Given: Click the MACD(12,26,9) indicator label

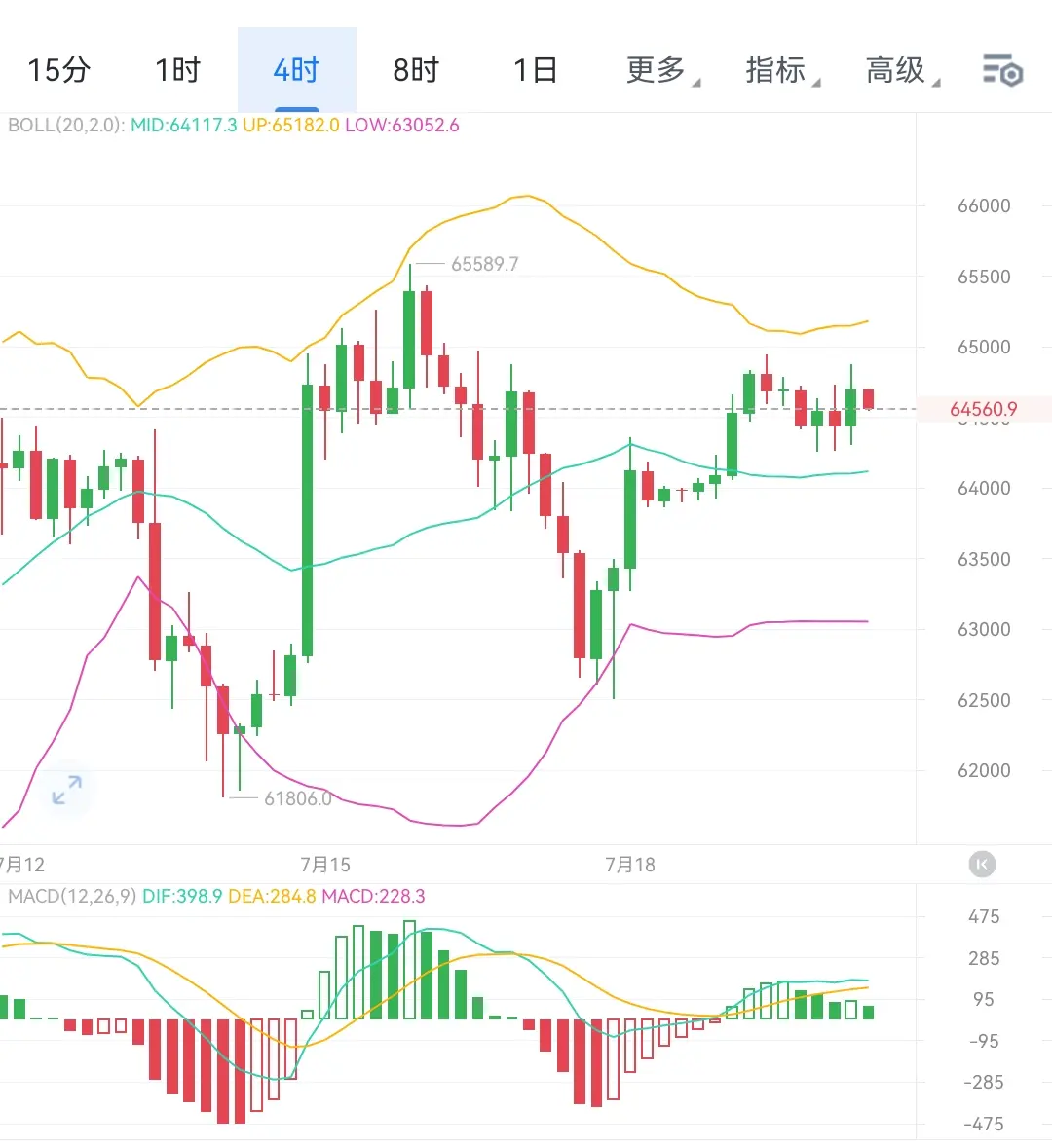Looking at the screenshot, I should click(72, 896).
